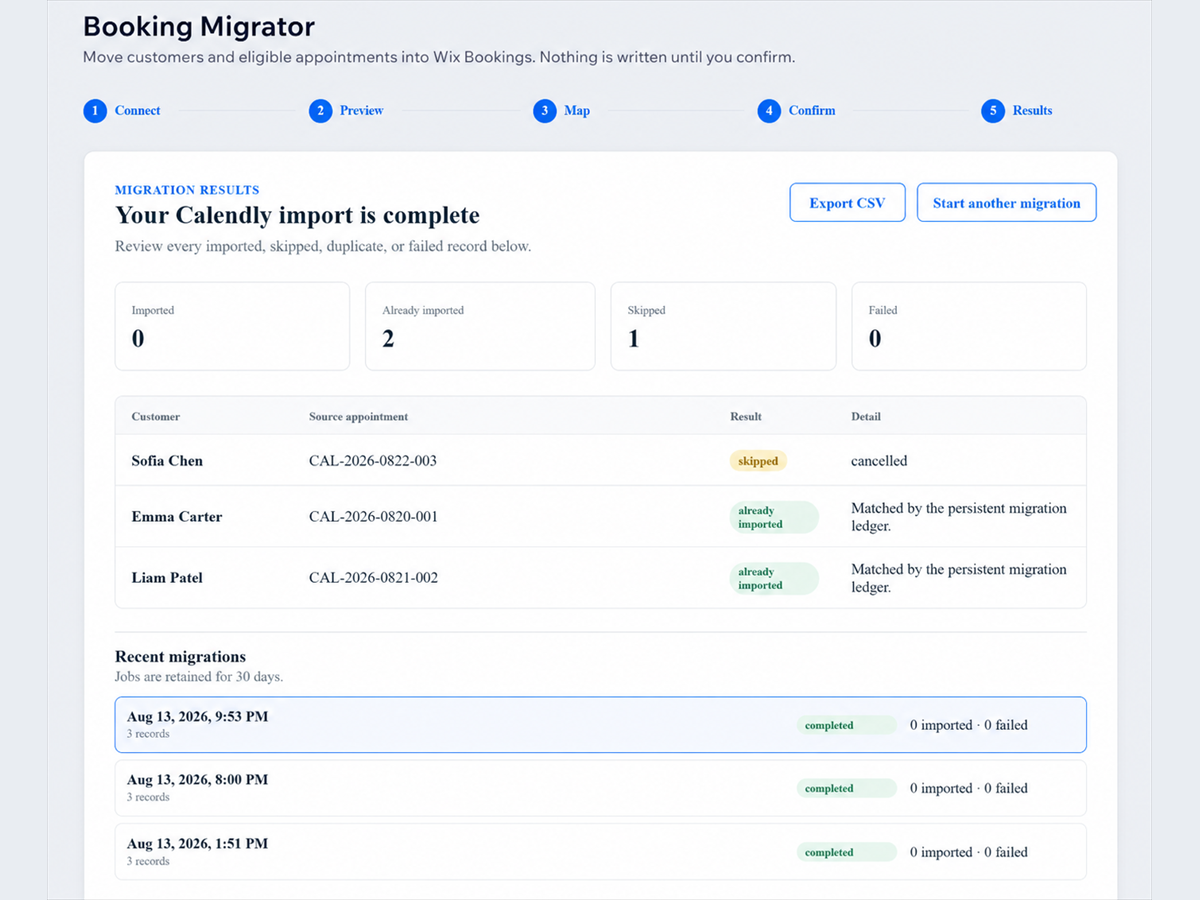Click the step 2 Preview circle
1200x900 pixels.
[x=320, y=111]
